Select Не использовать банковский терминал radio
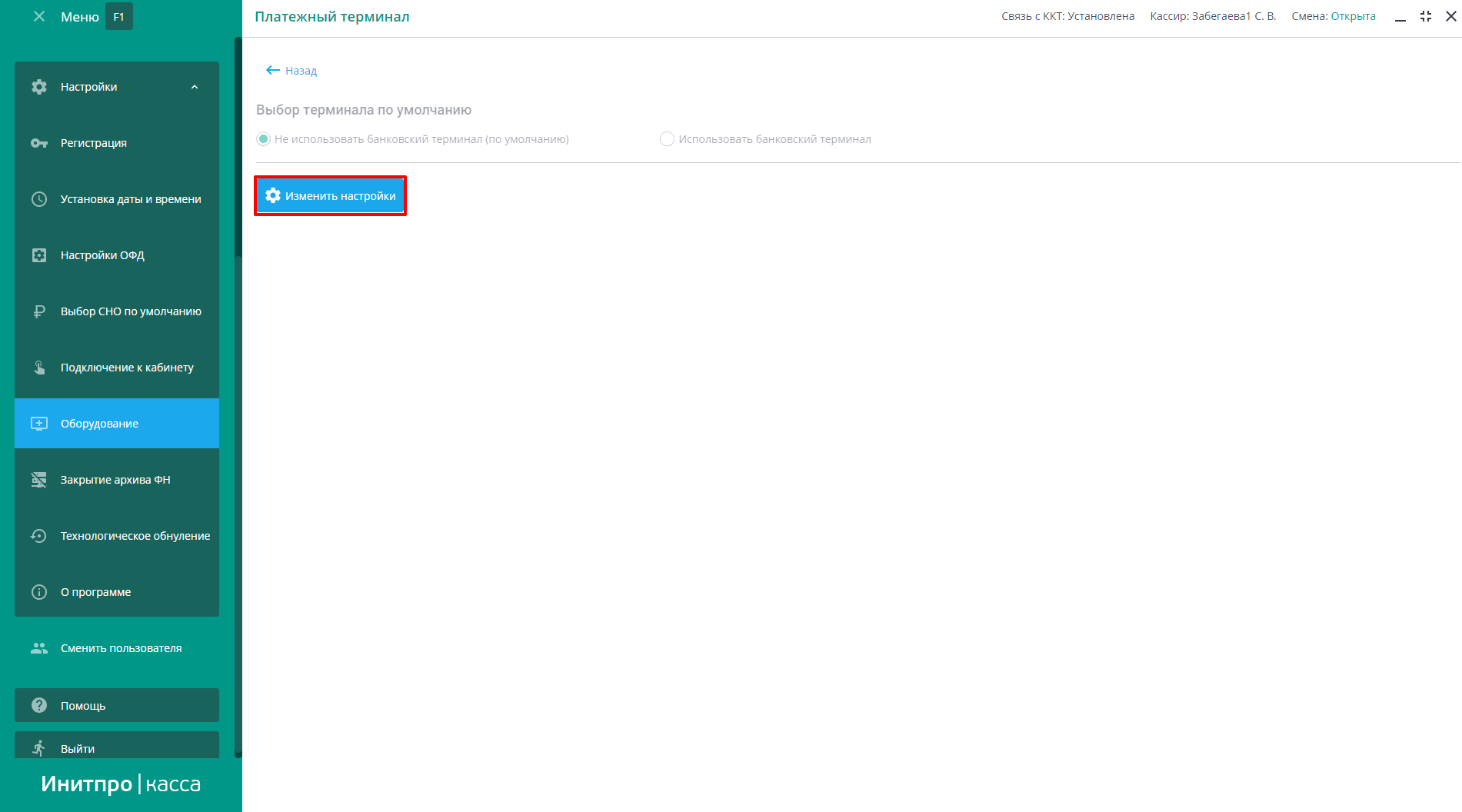 [x=263, y=139]
